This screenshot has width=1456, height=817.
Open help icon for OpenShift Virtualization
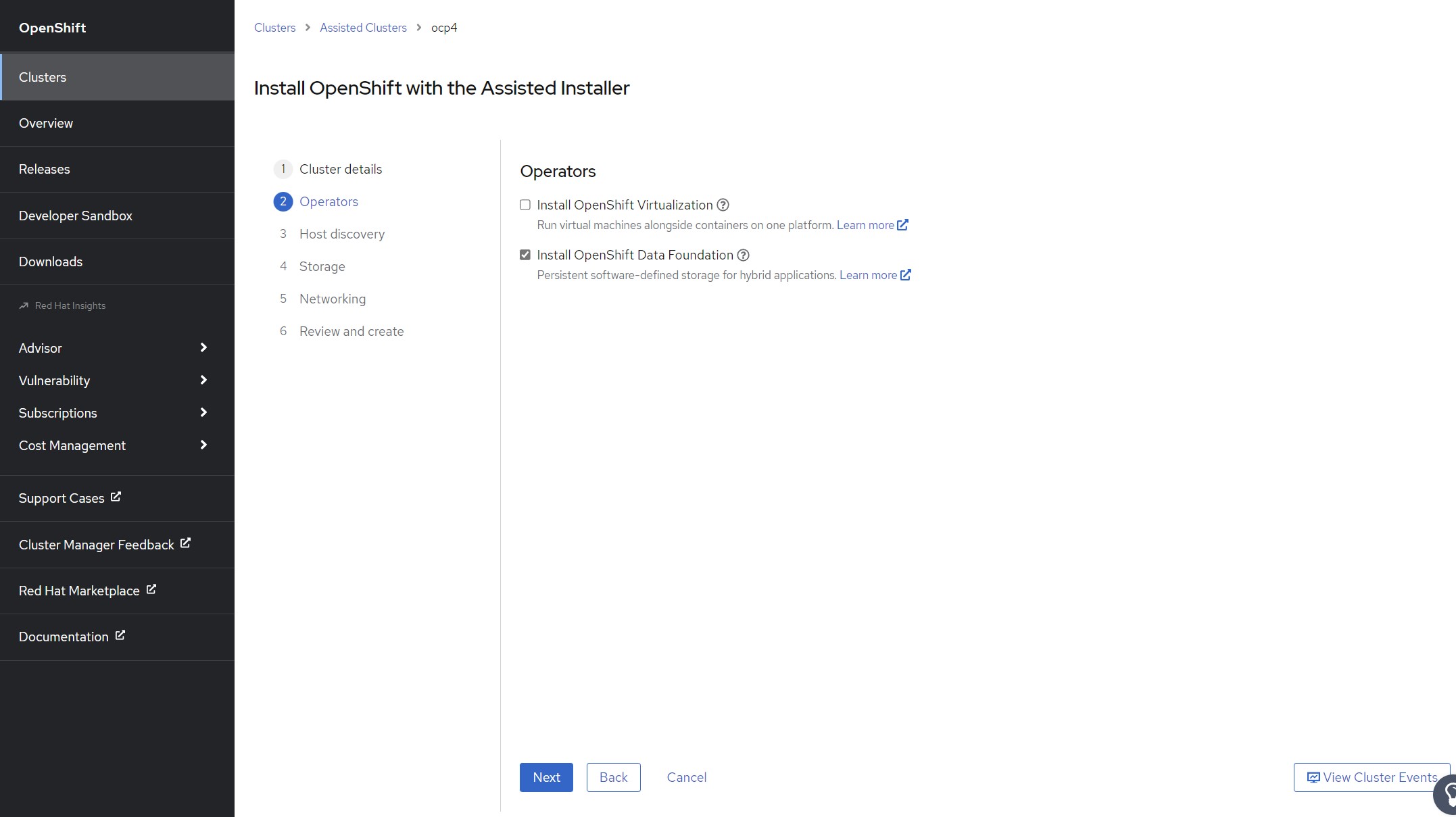[723, 205]
